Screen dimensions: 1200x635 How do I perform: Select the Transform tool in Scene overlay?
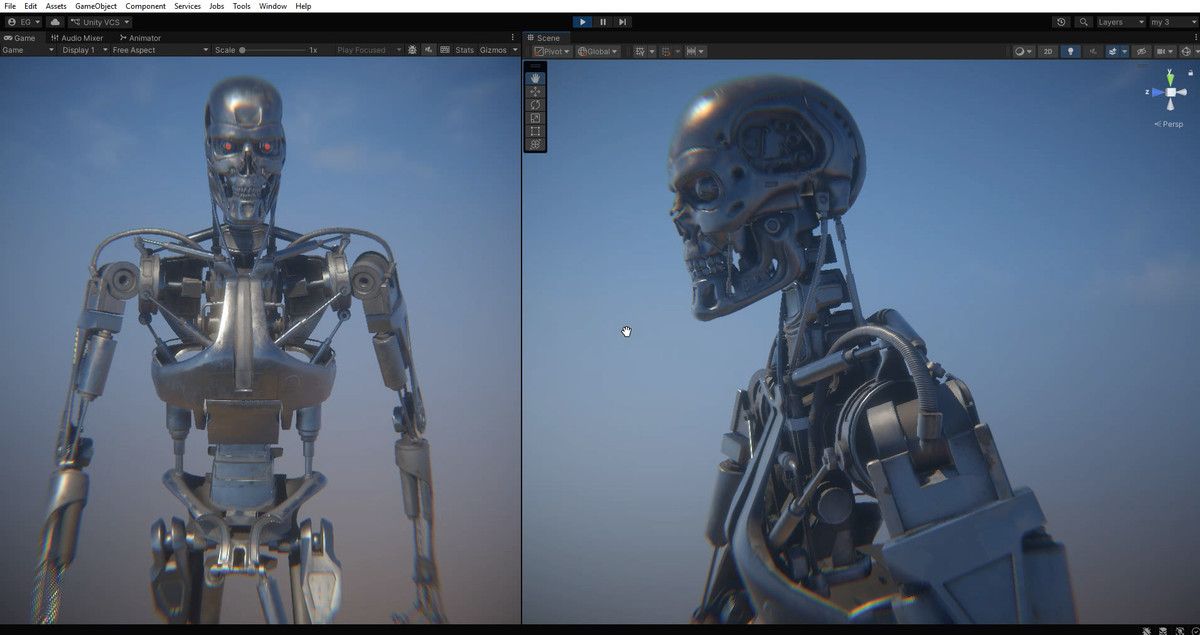coord(535,144)
